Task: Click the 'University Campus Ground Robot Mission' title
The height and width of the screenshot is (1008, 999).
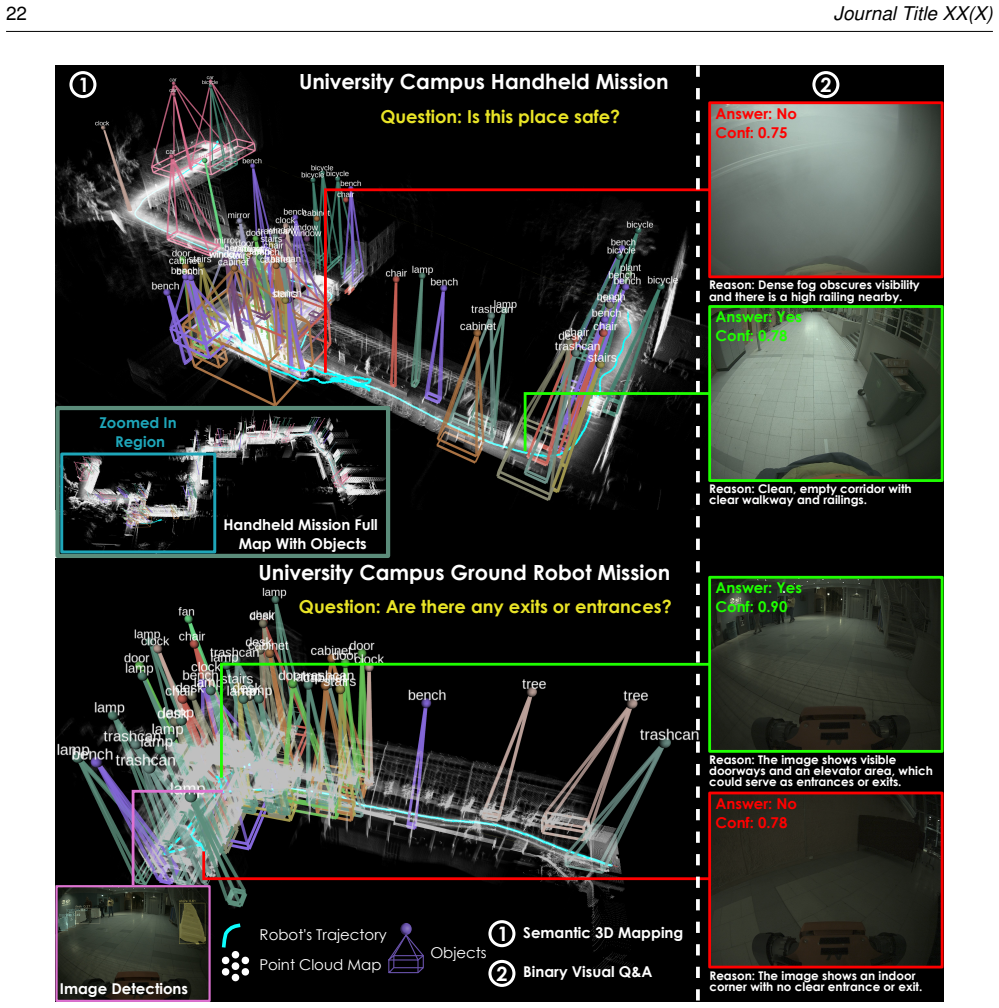Action: tap(464, 573)
